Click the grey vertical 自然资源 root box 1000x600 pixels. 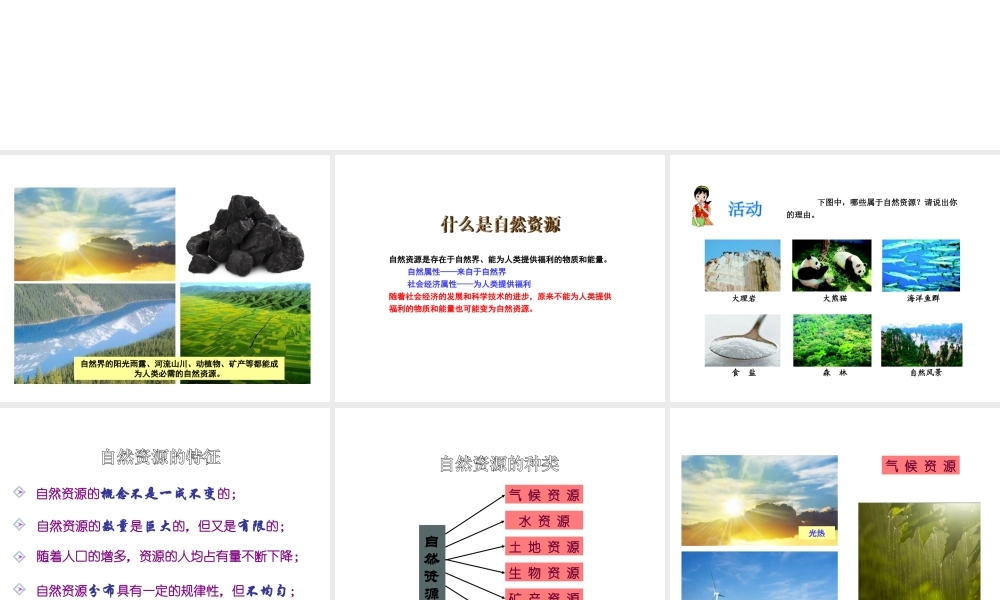click(432, 563)
